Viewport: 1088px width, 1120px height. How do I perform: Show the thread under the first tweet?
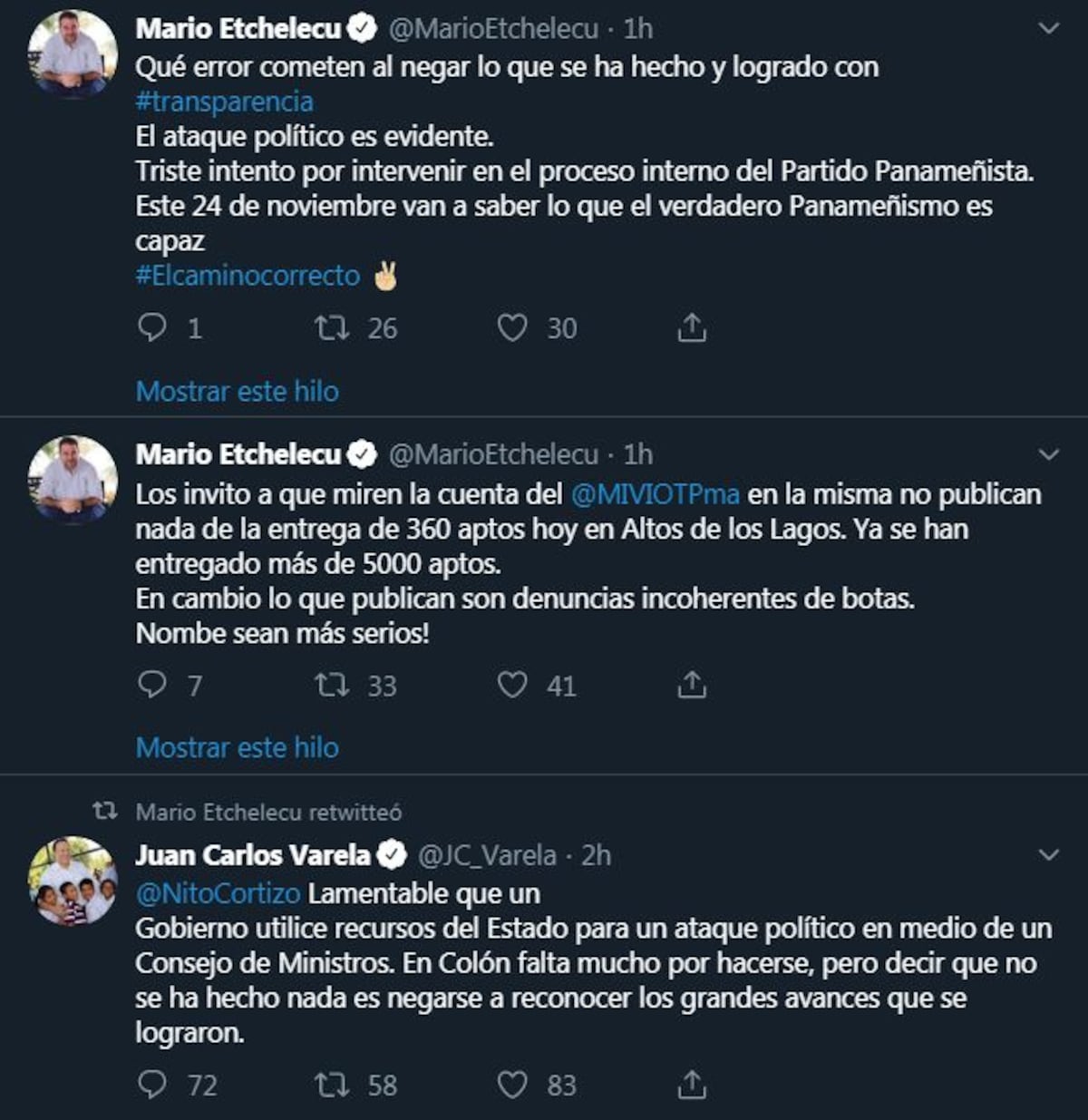coord(238,391)
